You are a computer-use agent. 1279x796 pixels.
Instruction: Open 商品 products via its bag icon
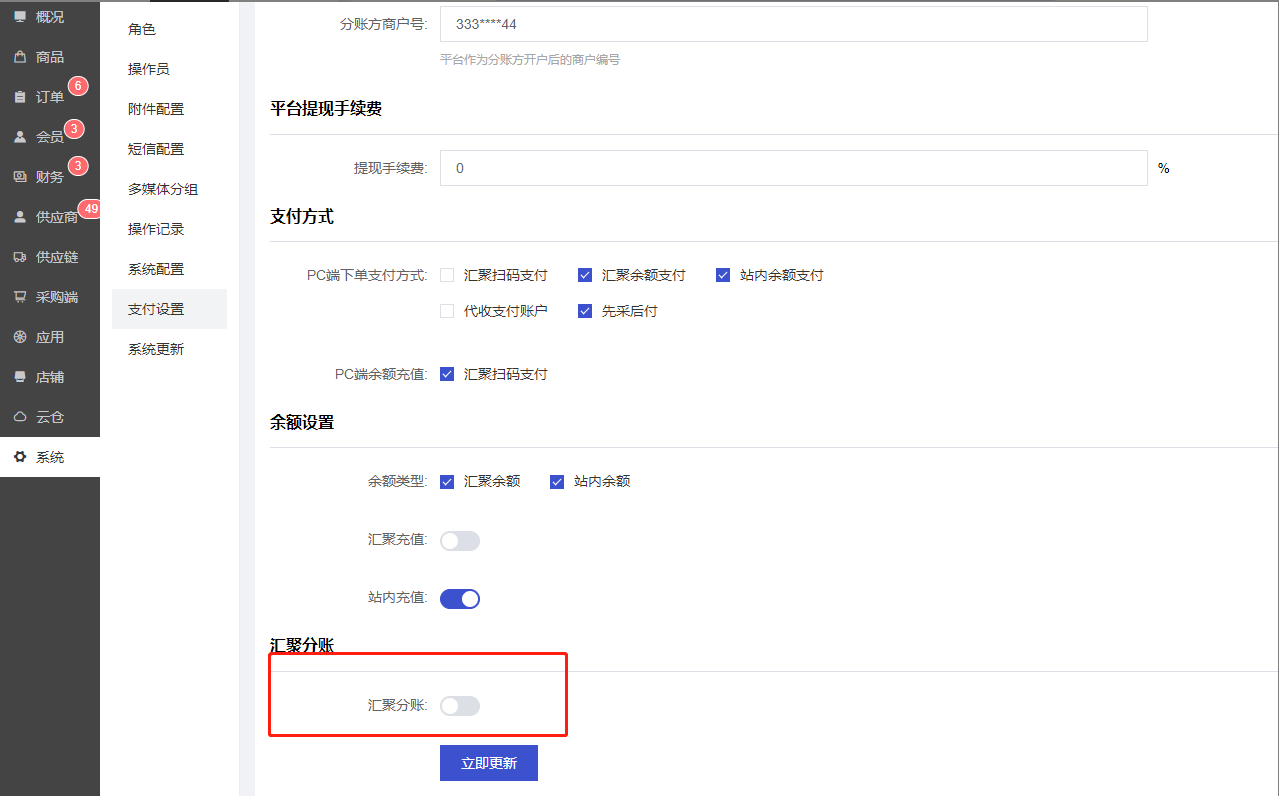click(x=20, y=57)
